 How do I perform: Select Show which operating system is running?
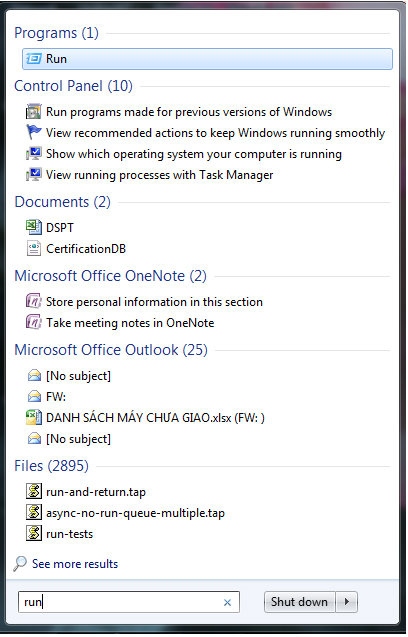pyautogui.click(x=193, y=154)
